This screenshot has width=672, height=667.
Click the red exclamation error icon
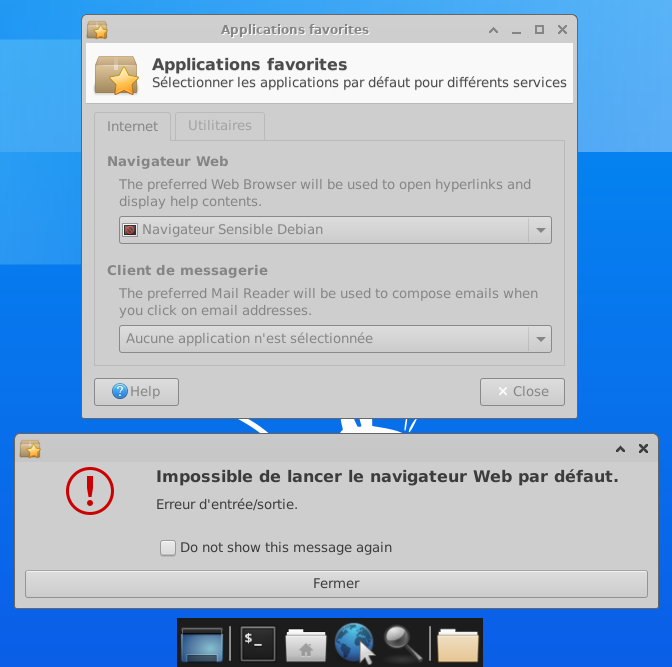pyautogui.click(x=90, y=491)
